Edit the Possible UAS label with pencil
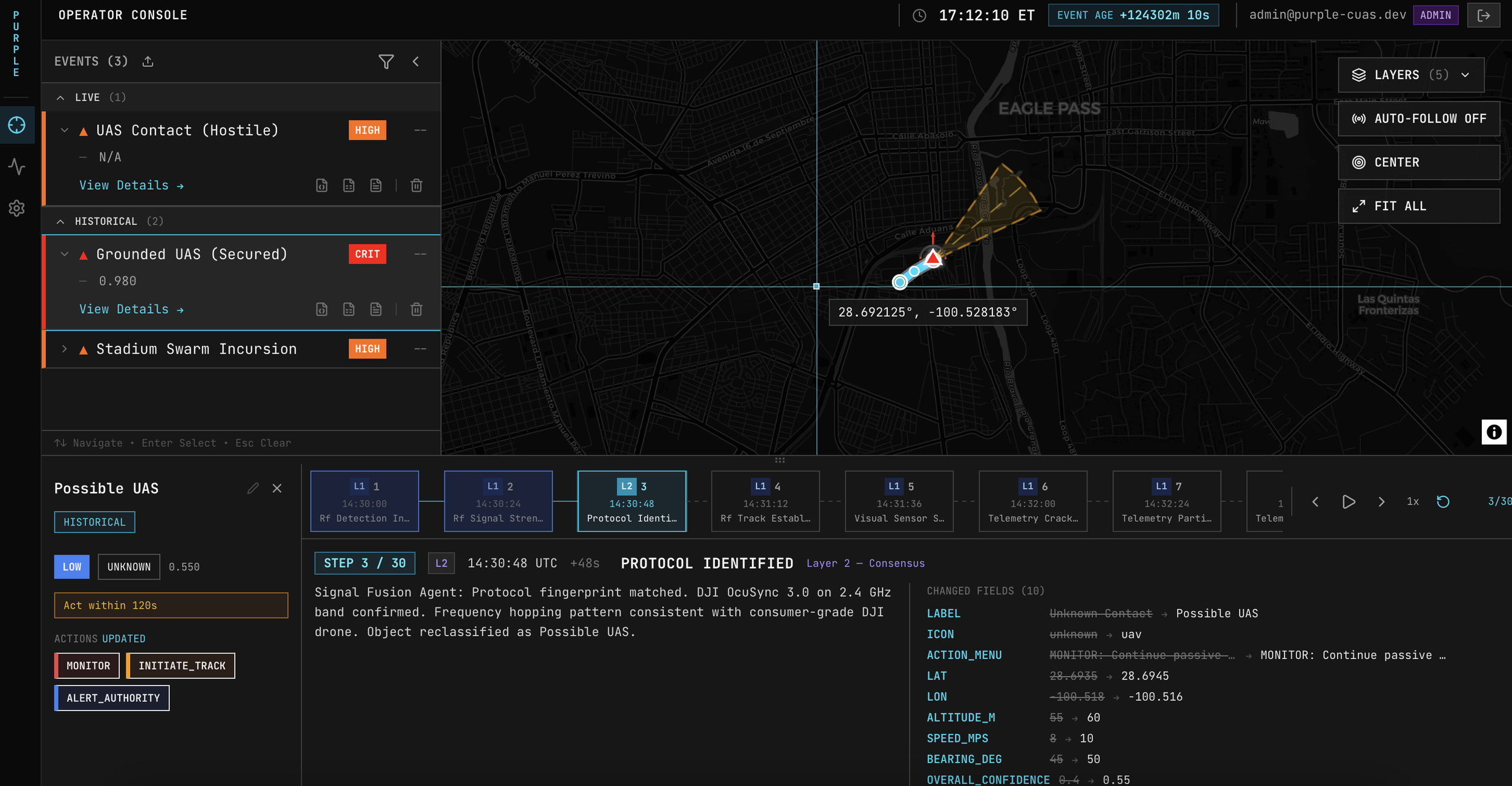This screenshot has width=1512, height=786. (253, 489)
